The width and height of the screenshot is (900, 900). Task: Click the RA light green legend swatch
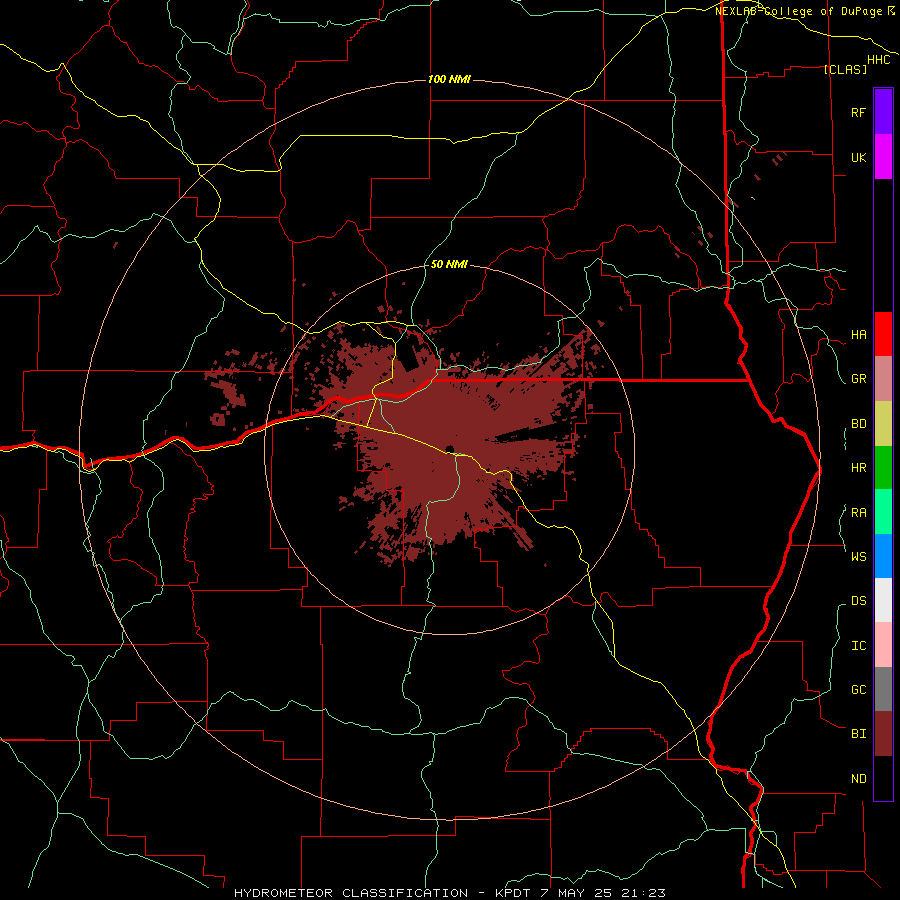click(883, 511)
